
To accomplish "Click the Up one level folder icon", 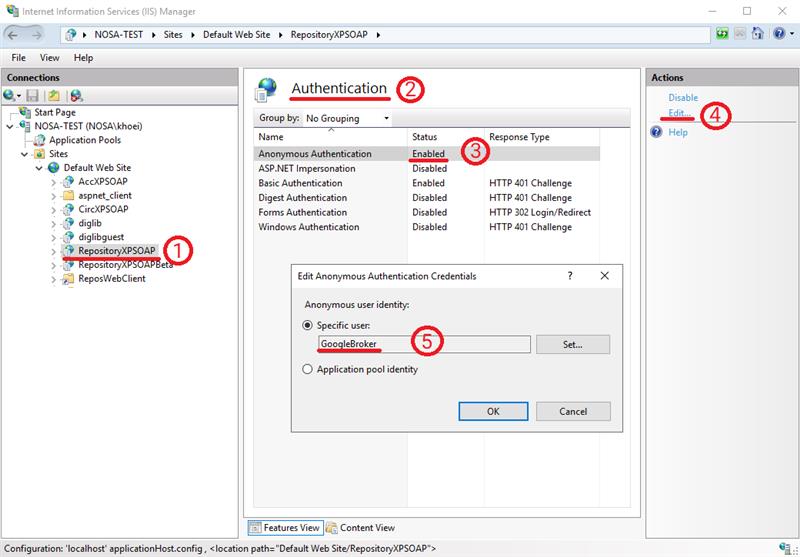I will pos(54,96).
